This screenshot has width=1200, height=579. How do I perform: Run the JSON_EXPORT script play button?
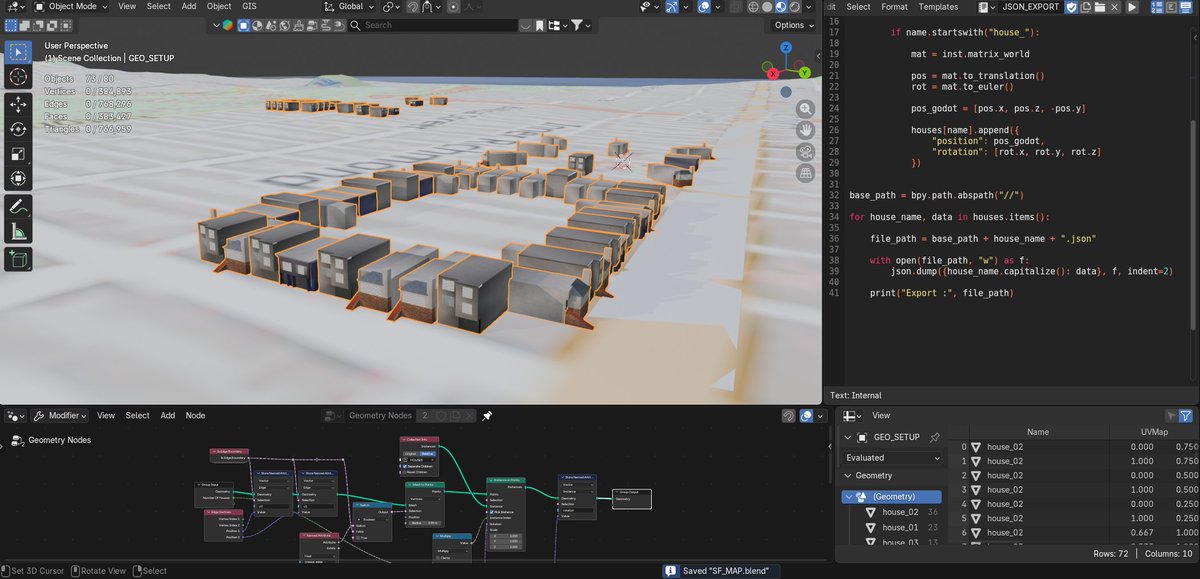[x=1132, y=7]
